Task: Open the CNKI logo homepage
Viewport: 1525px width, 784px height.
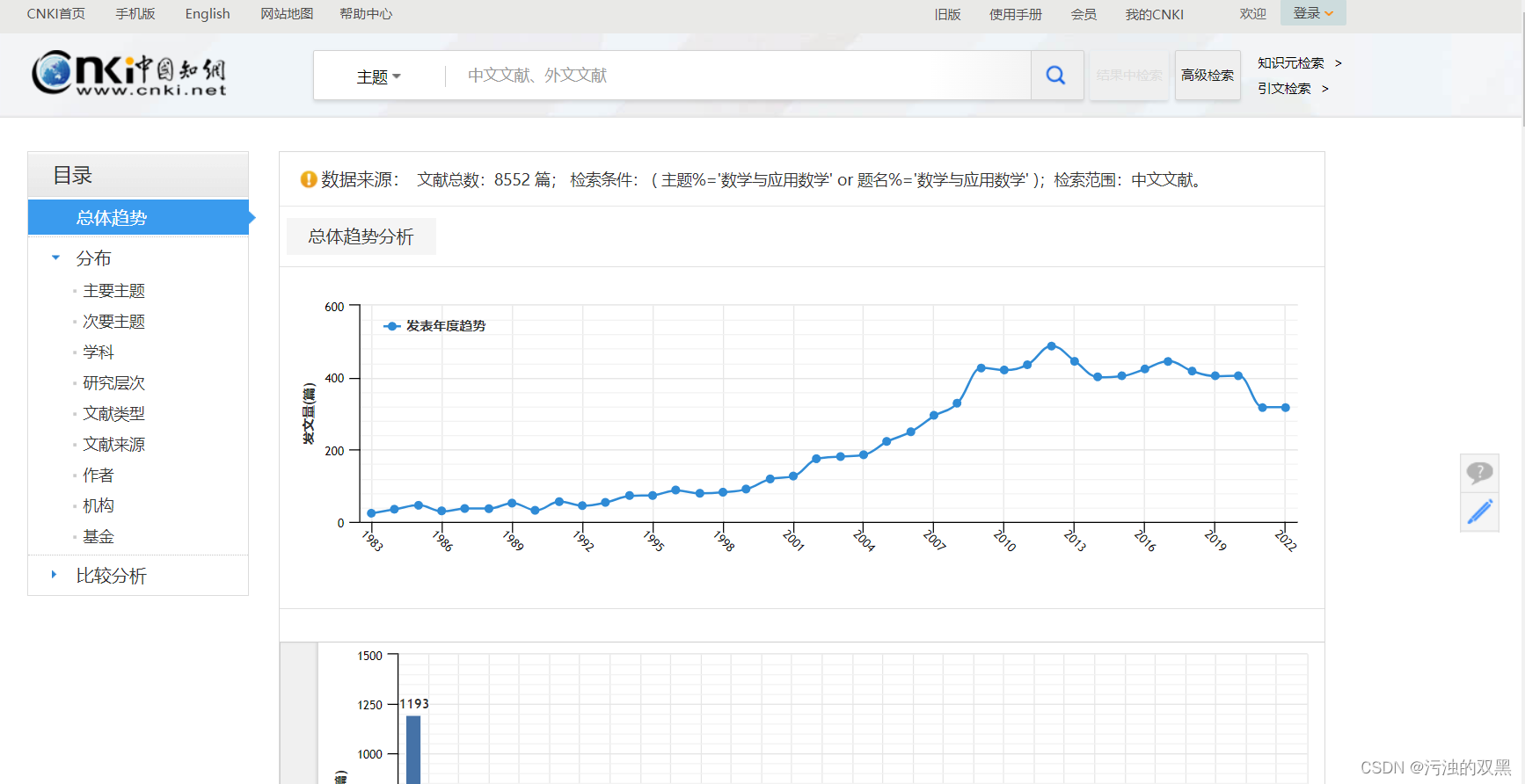Action: [x=129, y=72]
